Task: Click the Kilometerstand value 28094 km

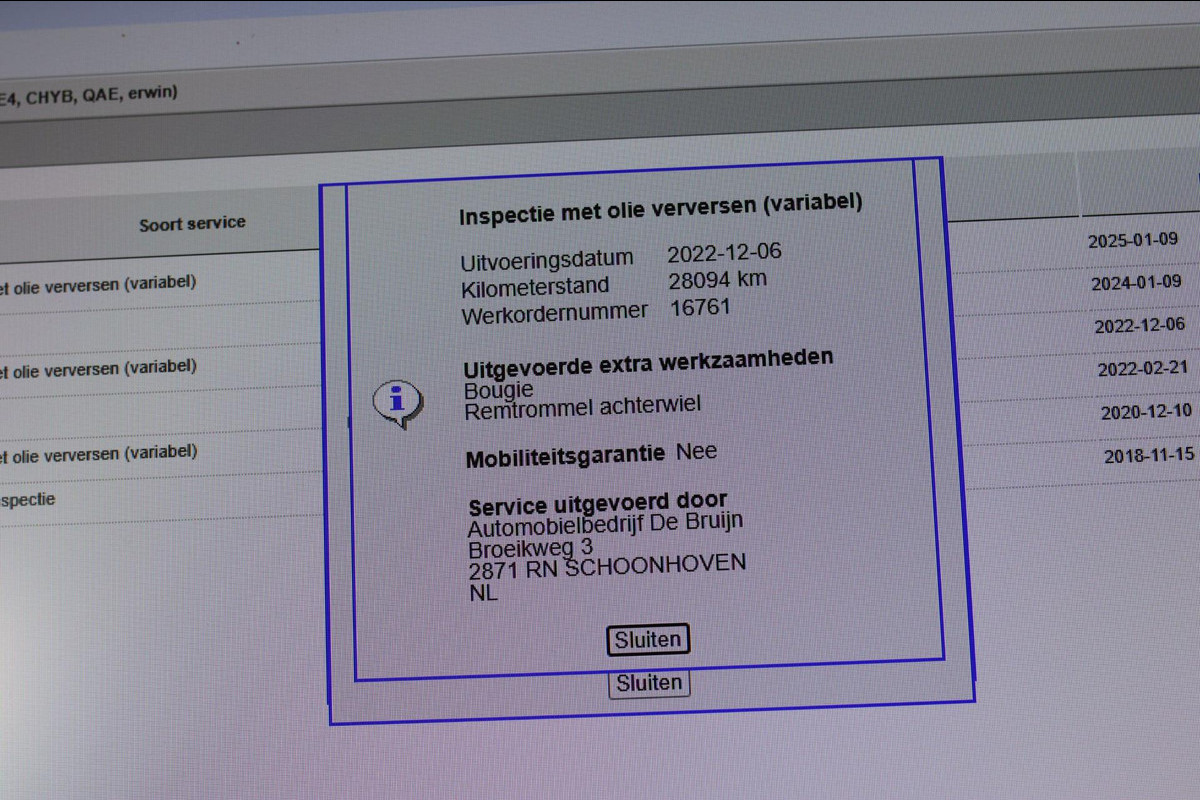Action: point(718,281)
